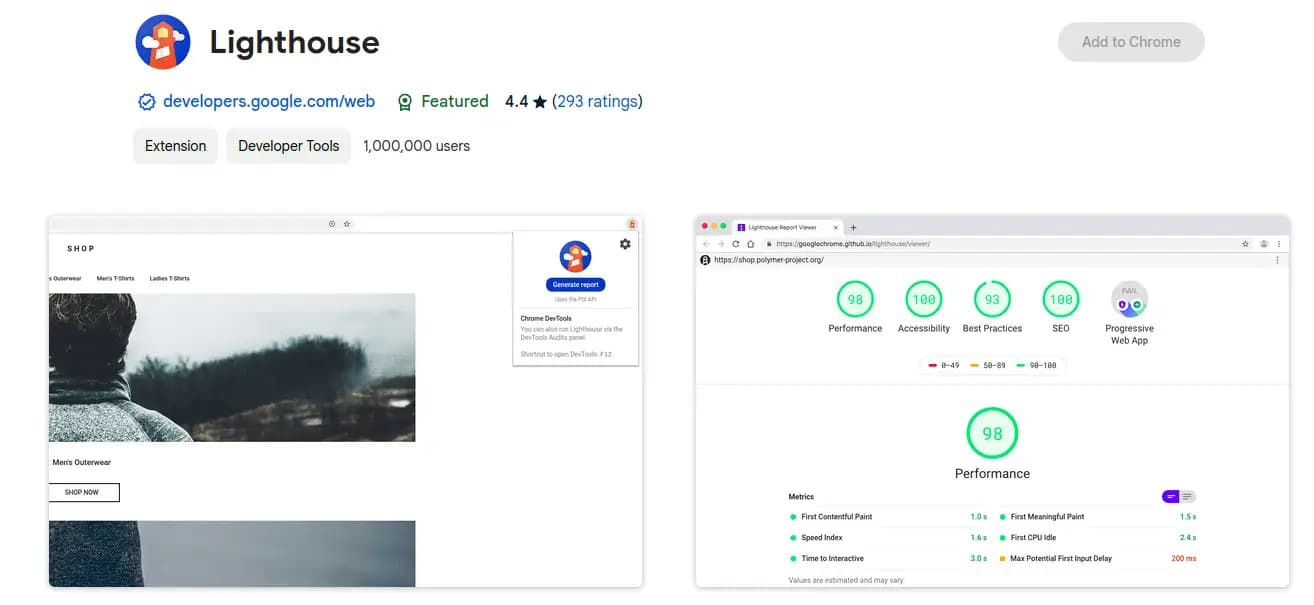
Task: Click the new tab plus in report screenshot
Action: tap(853, 228)
